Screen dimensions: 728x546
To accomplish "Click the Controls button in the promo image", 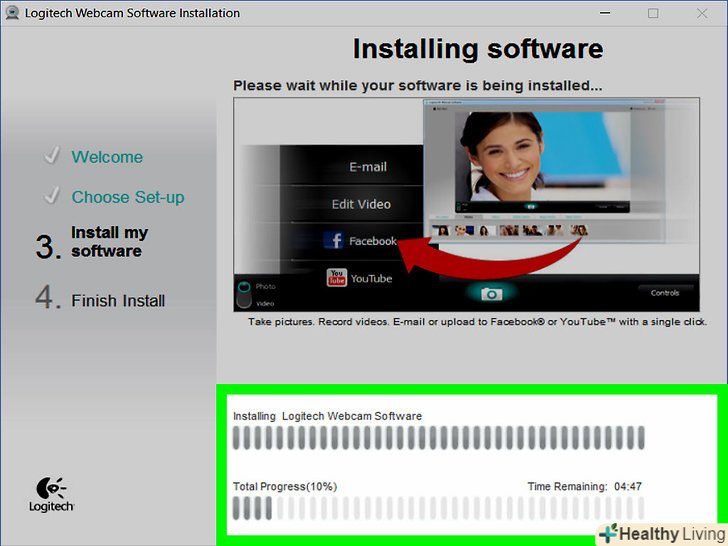I will tap(665, 293).
